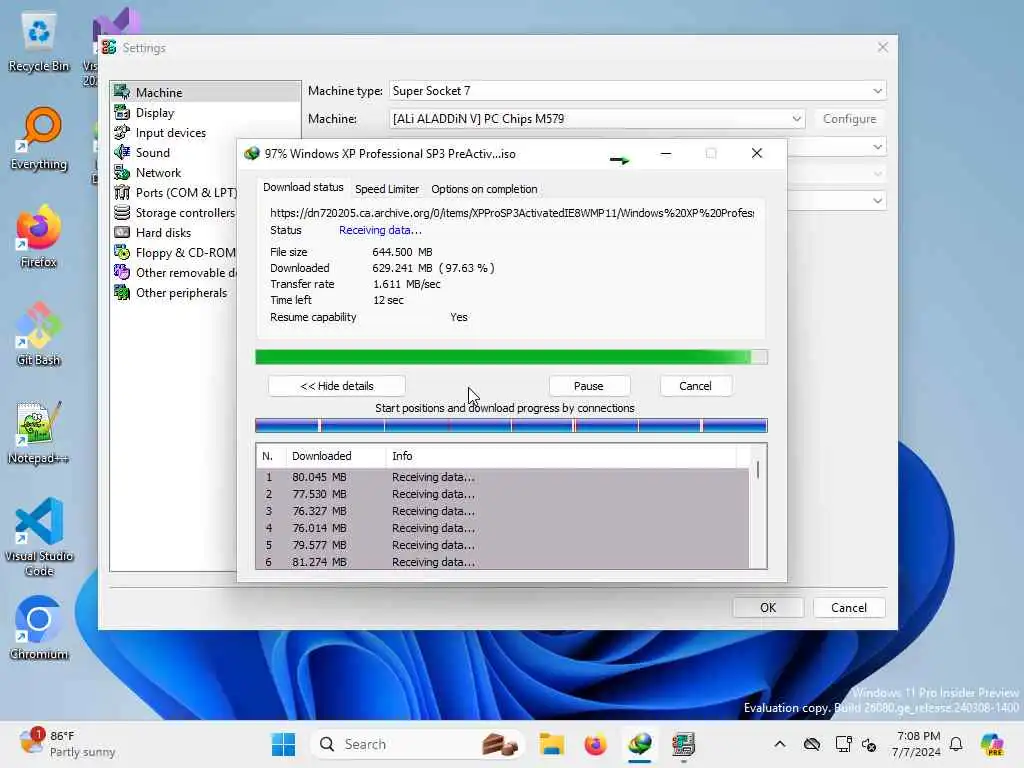The height and width of the screenshot is (768, 1024).
Task: Select connection row 2 with 77.530 MB
Action: 502,494
